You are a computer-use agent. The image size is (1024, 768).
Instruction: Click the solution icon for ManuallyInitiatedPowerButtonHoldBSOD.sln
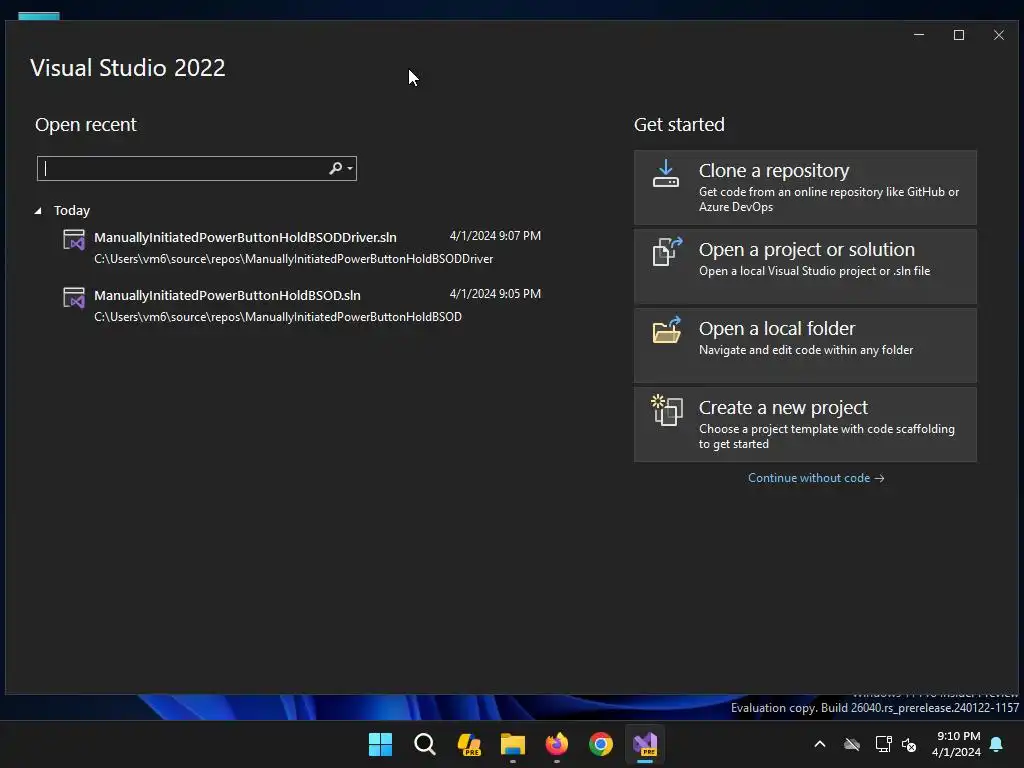click(x=74, y=298)
